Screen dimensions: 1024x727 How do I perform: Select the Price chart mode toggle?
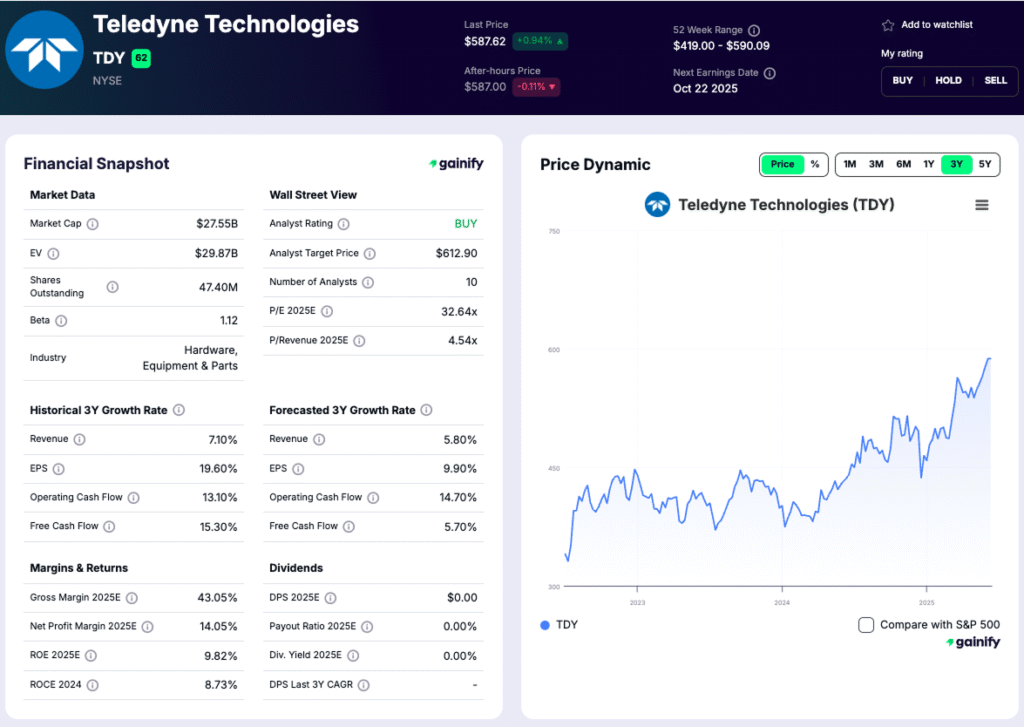[x=782, y=164]
